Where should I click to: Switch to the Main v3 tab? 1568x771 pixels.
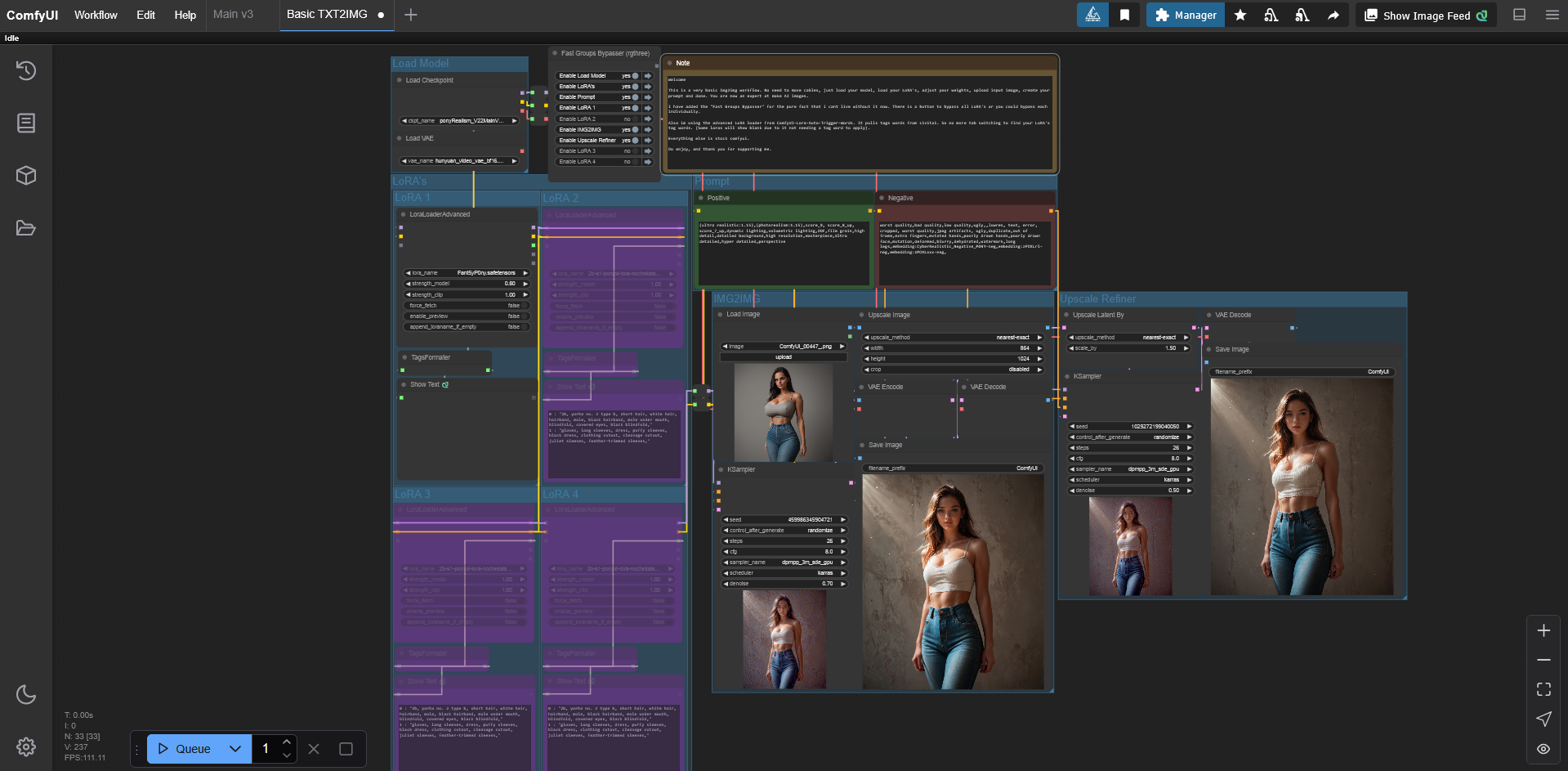coord(233,15)
